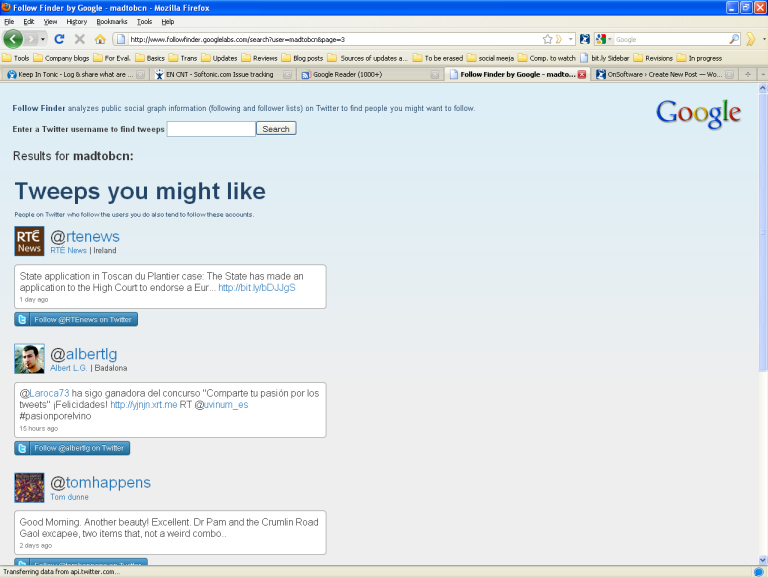Image resolution: width=768 pixels, height=578 pixels.
Task: Click the blue toolbar icon beside the search box
Action: (584, 39)
